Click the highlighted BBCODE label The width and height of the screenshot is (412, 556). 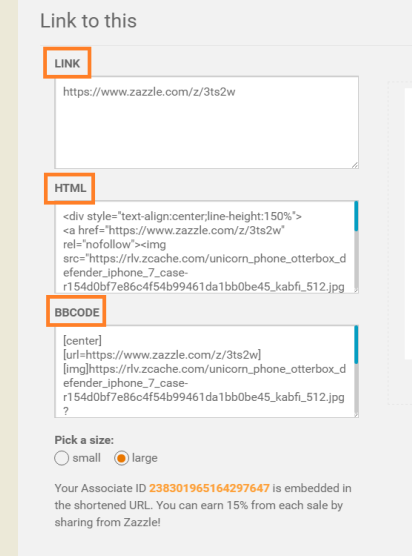coord(76,312)
